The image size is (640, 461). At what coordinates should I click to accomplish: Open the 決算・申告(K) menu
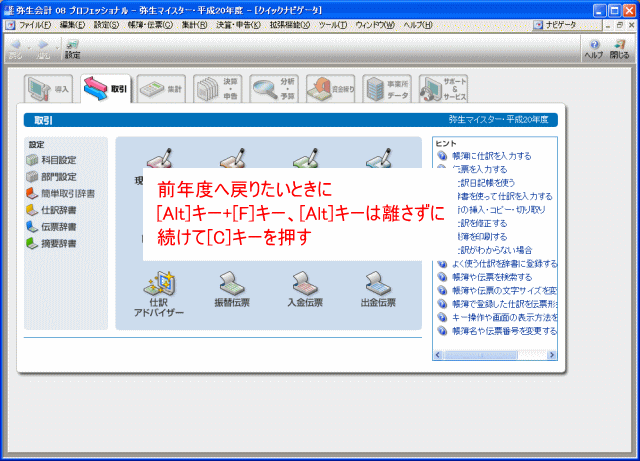tap(238, 25)
